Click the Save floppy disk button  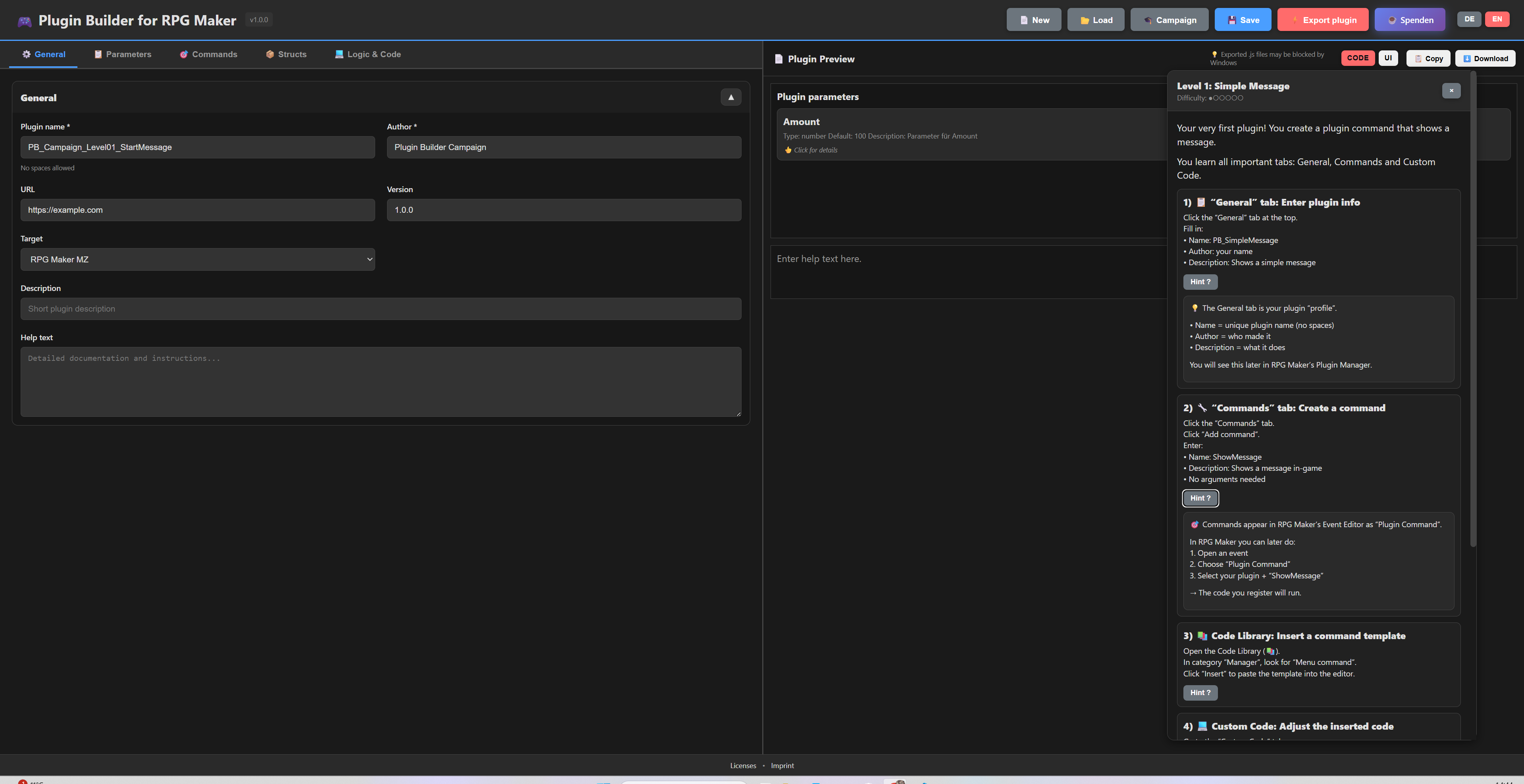(1243, 20)
